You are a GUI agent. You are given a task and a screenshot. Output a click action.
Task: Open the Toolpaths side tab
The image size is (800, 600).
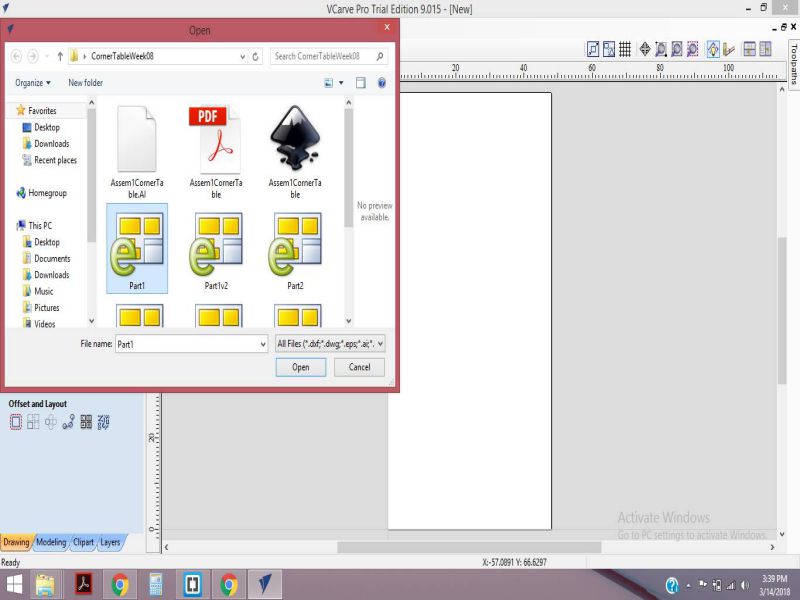point(794,64)
